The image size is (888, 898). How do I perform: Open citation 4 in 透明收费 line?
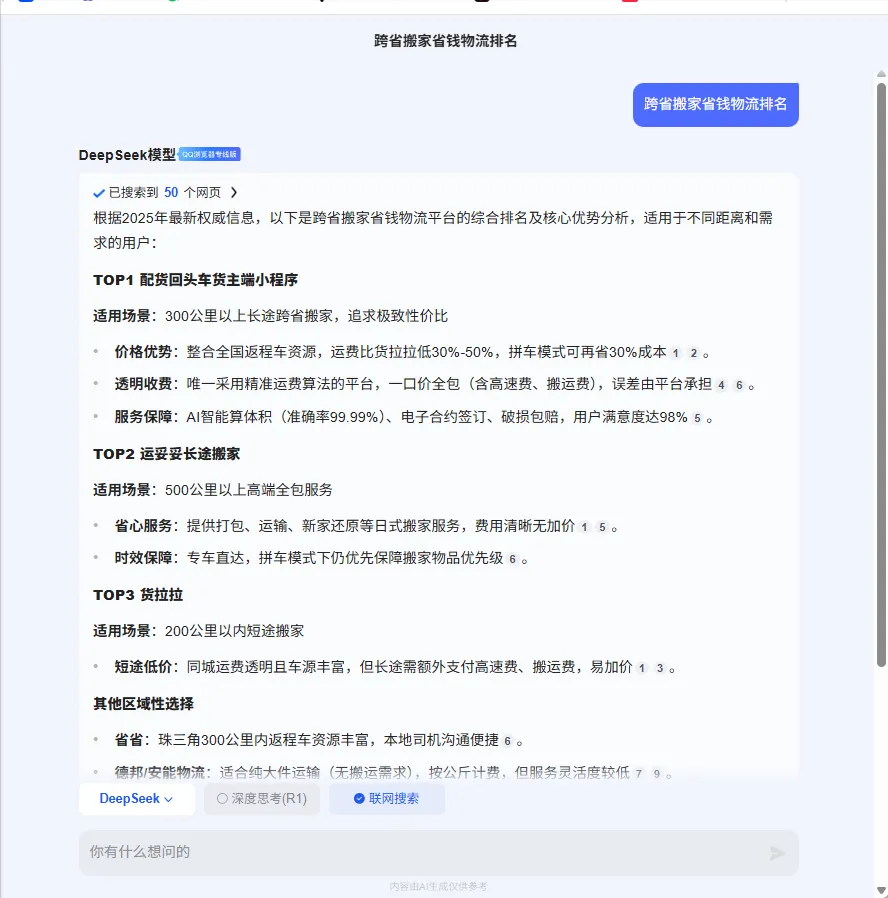pyautogui.click(x=721, y=385)
